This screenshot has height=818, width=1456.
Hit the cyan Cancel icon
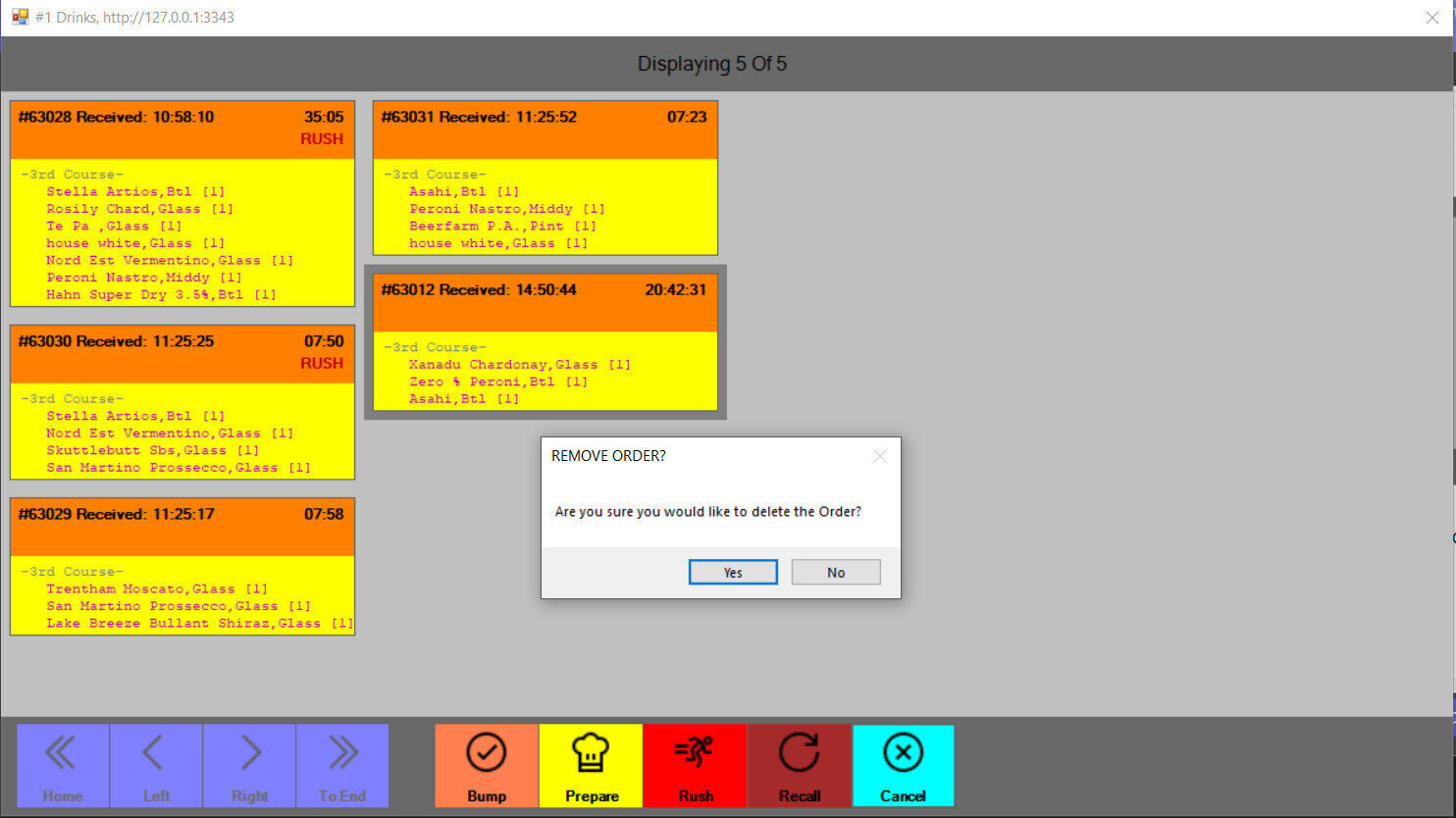click(903, 753)
